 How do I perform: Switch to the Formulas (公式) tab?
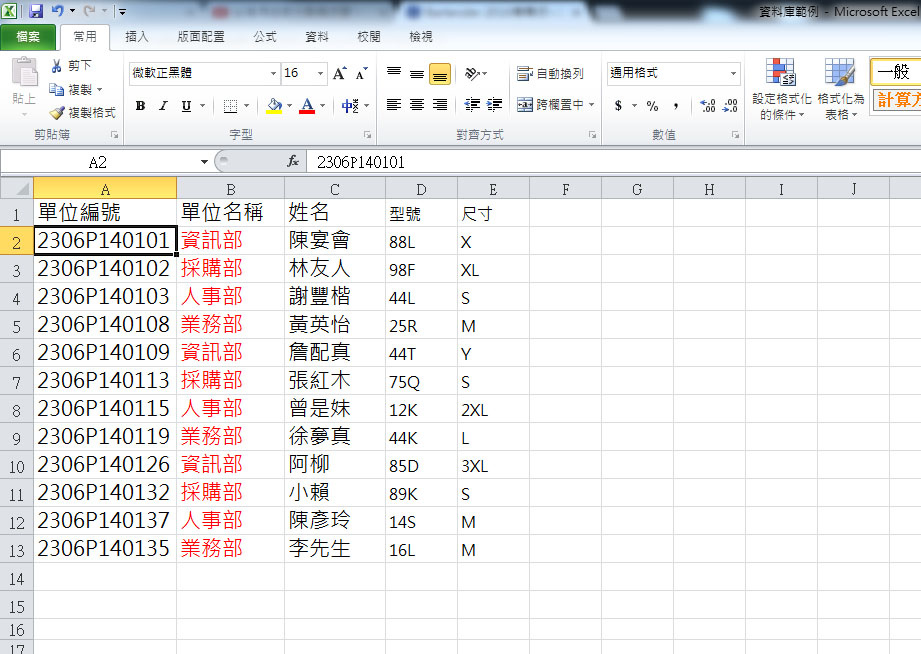[x=265, y=36]
